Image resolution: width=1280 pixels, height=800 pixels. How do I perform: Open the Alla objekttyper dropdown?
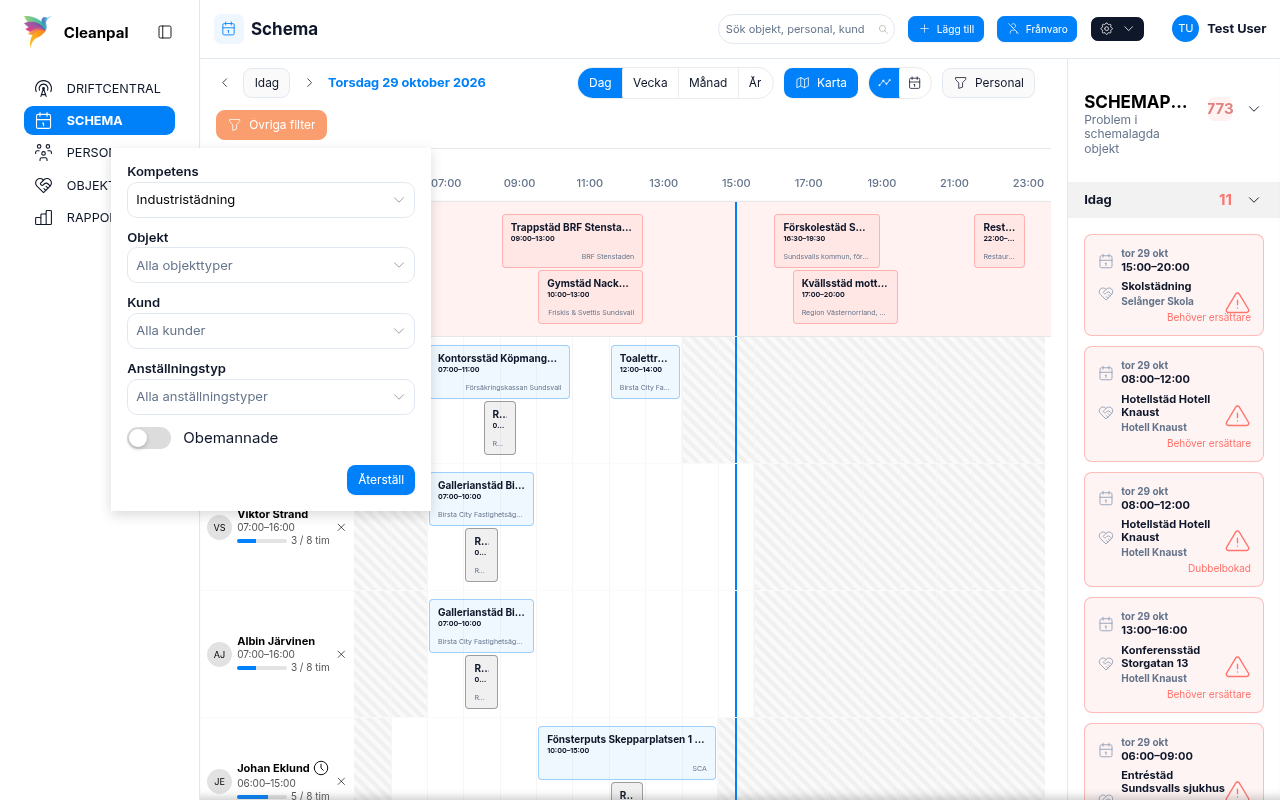coord(271,265)
